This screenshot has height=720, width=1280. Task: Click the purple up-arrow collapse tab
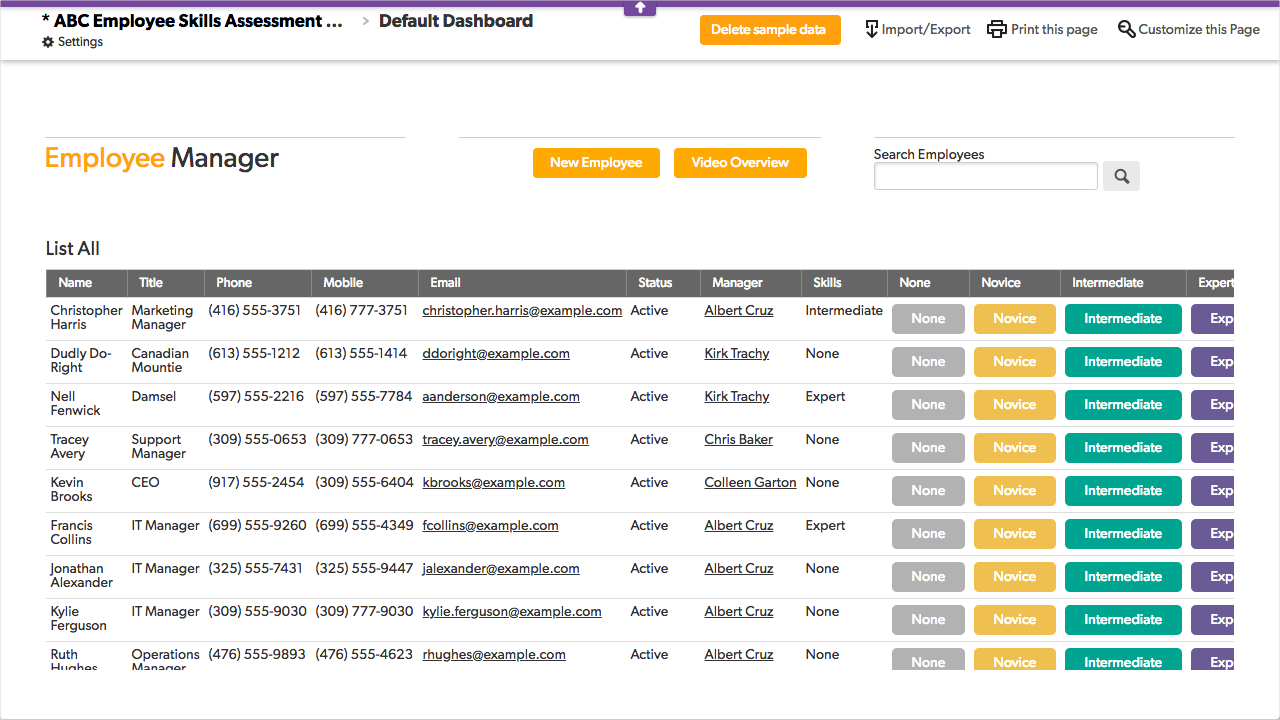click(640, 8)
